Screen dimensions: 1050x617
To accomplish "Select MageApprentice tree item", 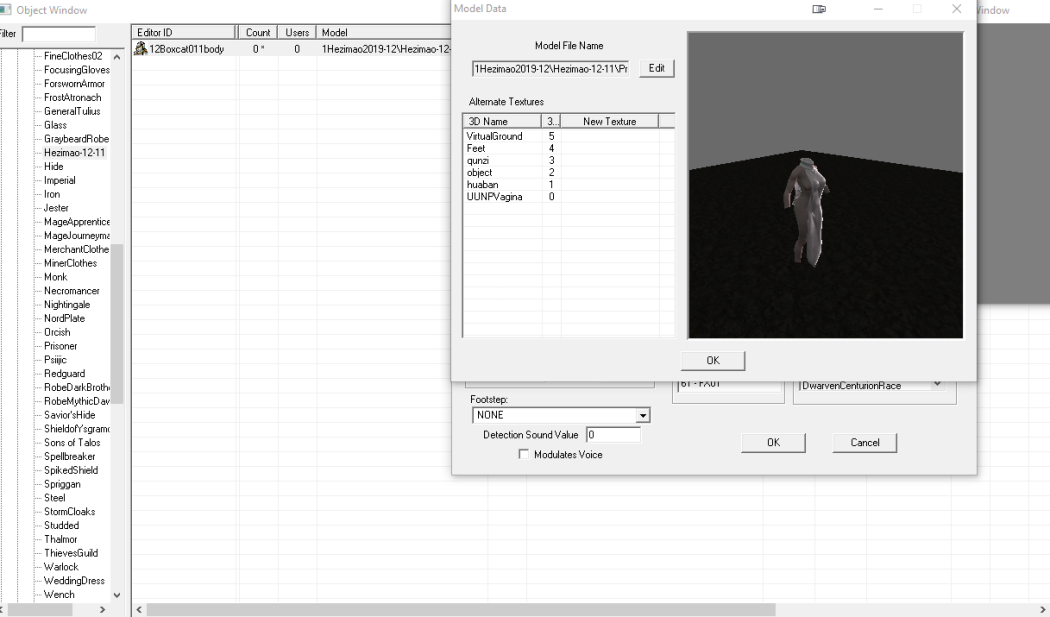I will pyautogui.click(x=76, y=222).
